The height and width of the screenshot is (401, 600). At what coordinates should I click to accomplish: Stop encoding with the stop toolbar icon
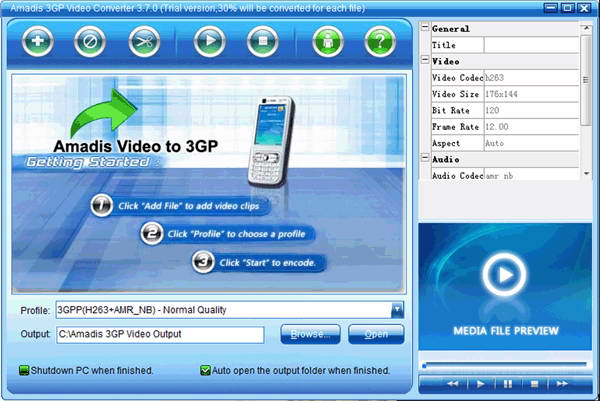tap(262, 41)
